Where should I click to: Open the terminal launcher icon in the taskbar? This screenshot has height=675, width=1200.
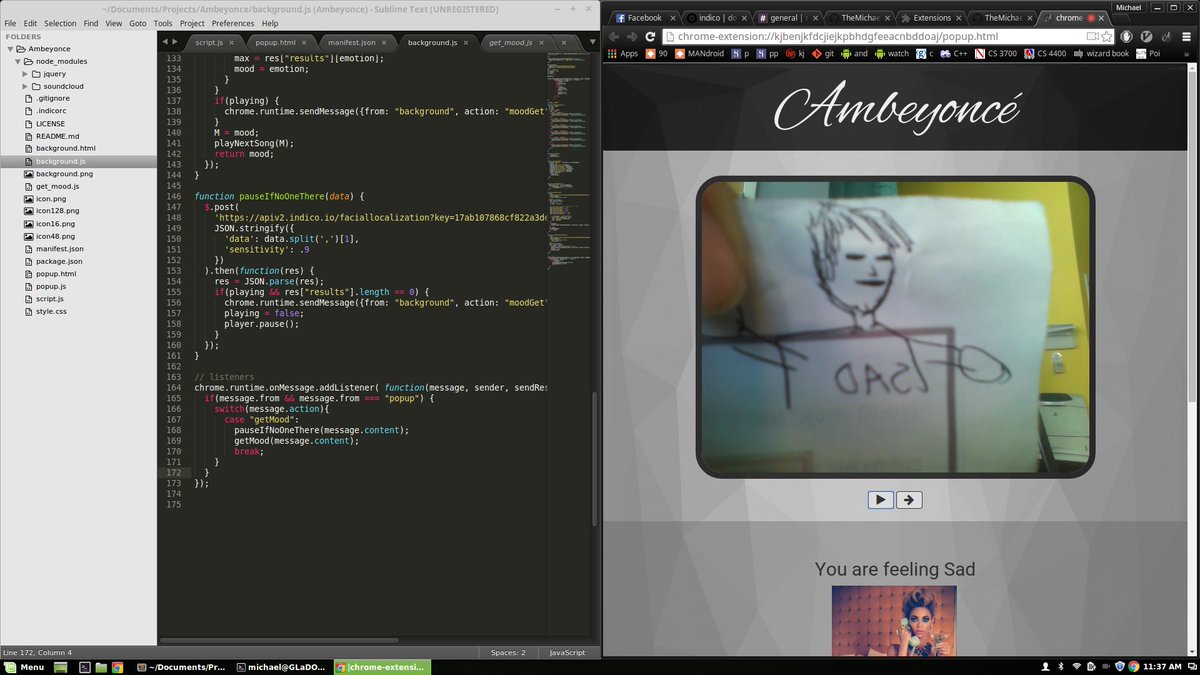[x=85, y=667]
